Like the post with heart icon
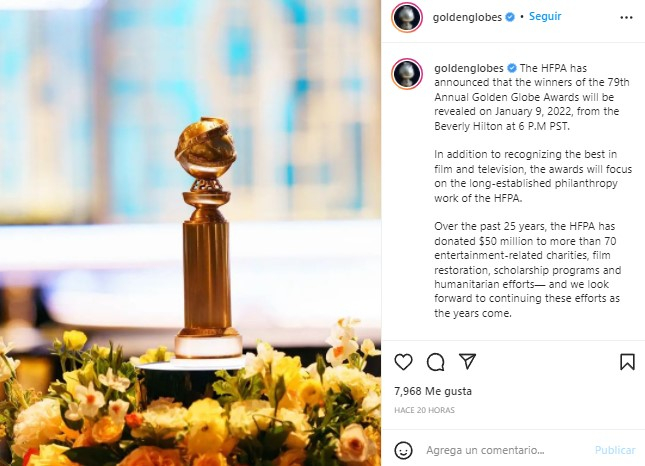 tap(403, 362)
